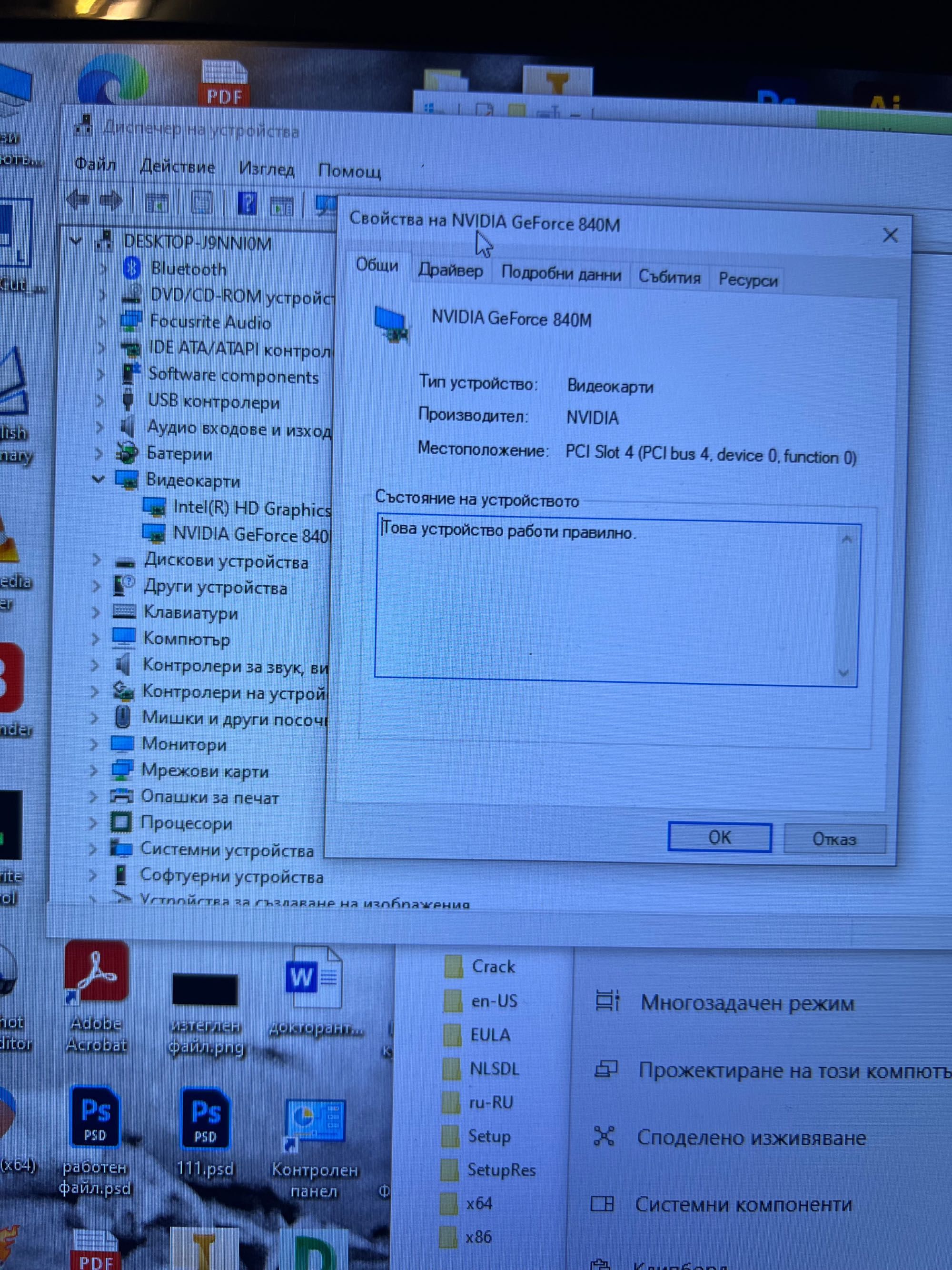Open Системни компоненти in Settings
Screen dimensions: 952x1270
[x=721, y=1203]
